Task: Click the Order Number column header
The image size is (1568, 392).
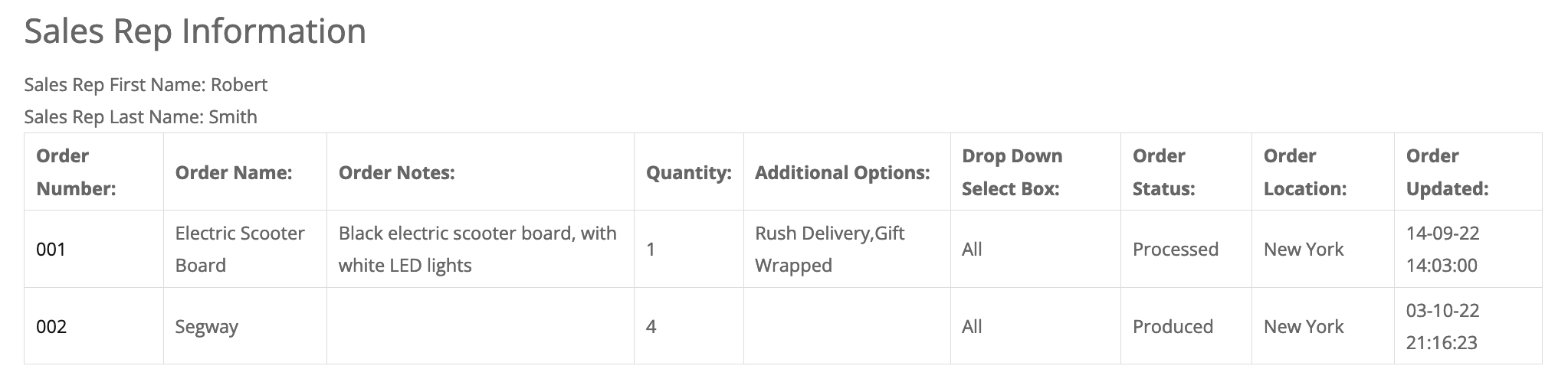Action: click(x=76, y=172)
